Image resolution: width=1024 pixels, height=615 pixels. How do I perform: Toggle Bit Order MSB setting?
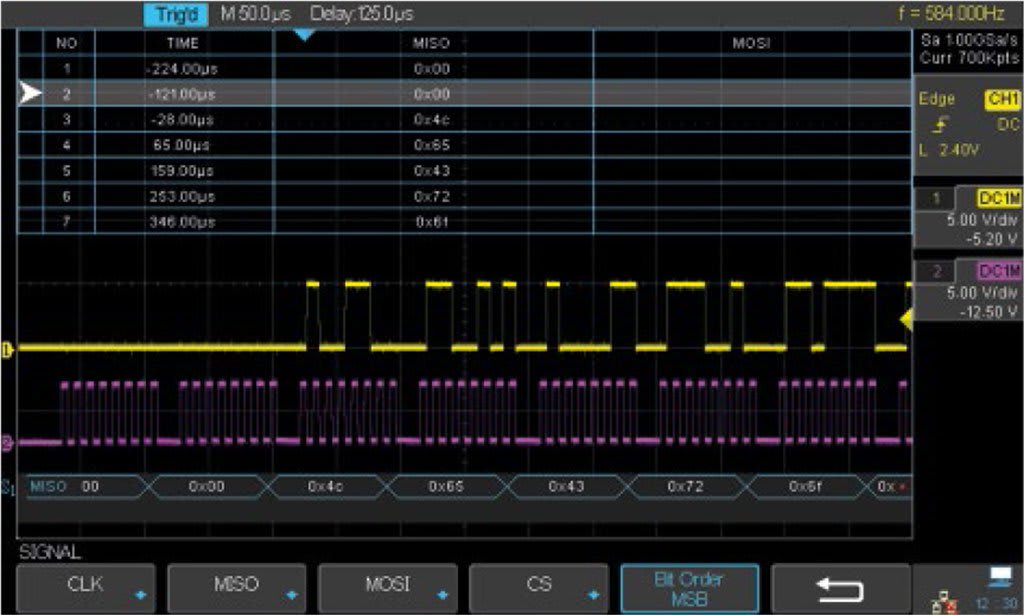point(690,588)
